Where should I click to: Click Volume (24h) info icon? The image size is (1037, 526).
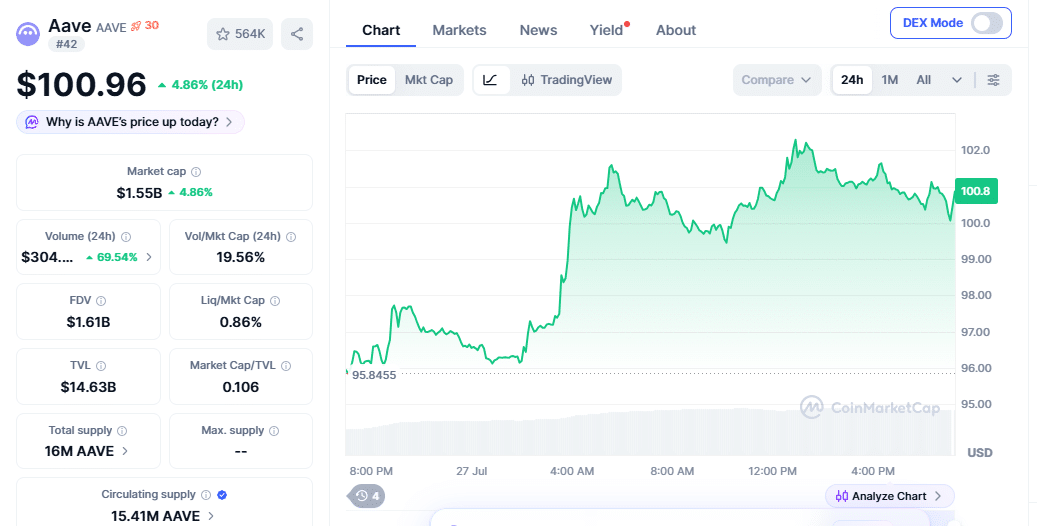pyautogui.click(x=126, y=237)
